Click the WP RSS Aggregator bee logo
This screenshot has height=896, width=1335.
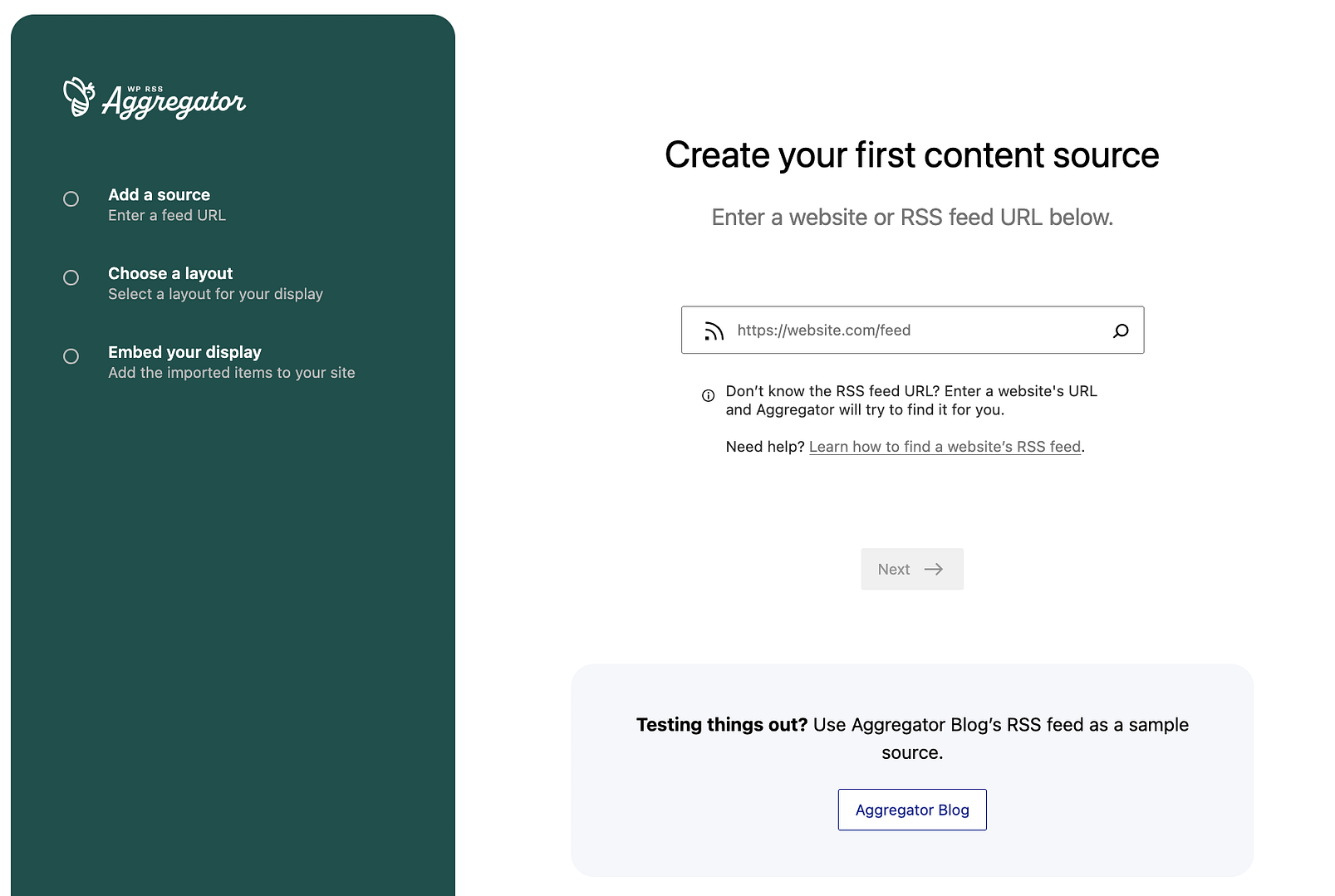pos(155,98)
